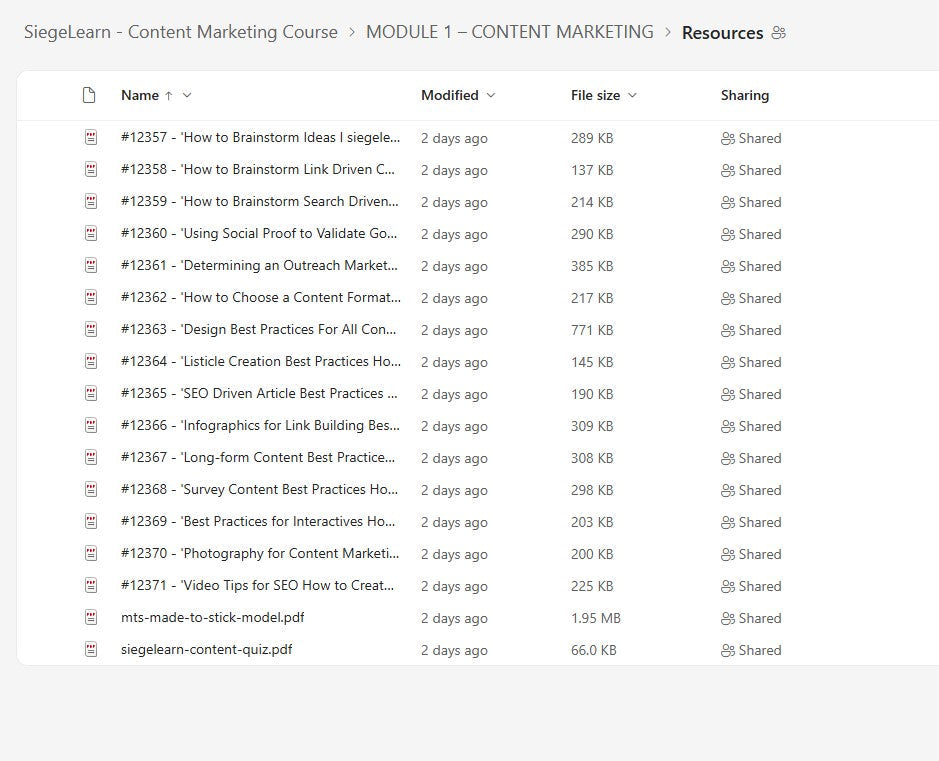The image size is (939, 761).
Task: Click PDF icon for #12371 file
Action: (x=91, y=586)
